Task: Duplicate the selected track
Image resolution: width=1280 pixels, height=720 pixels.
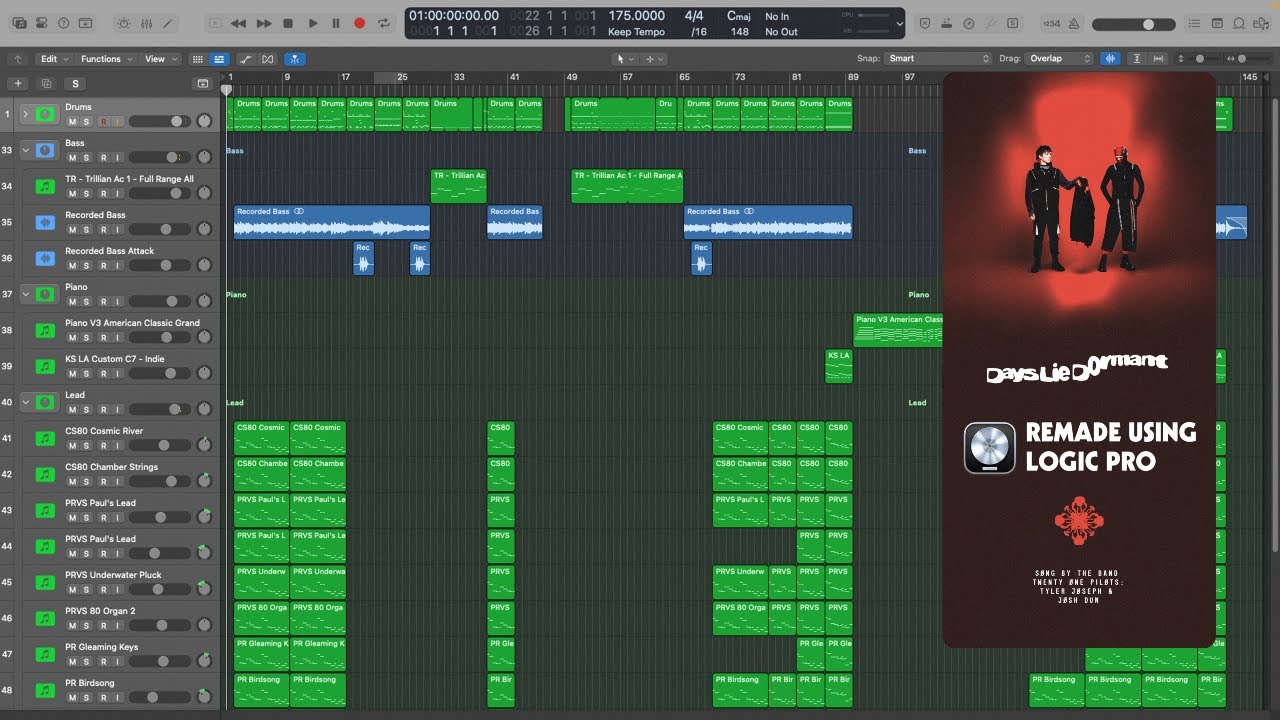Action: click(x=47, y=84)
